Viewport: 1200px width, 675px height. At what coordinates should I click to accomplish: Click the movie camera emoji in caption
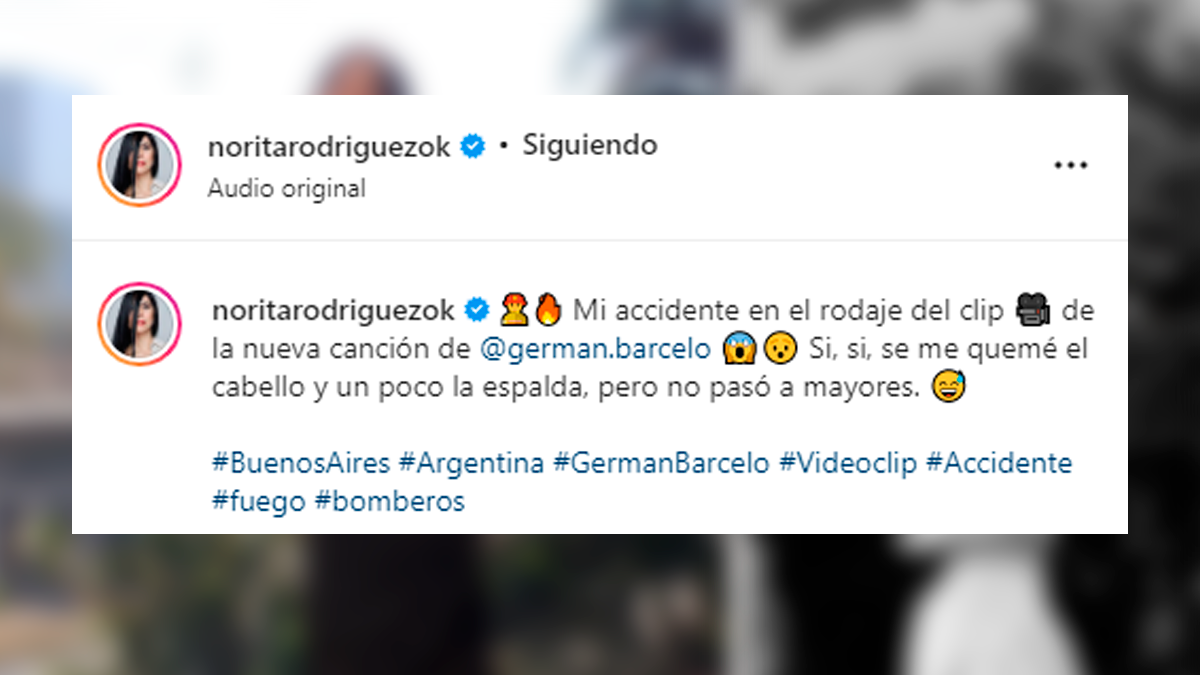tap(1031, 311)
